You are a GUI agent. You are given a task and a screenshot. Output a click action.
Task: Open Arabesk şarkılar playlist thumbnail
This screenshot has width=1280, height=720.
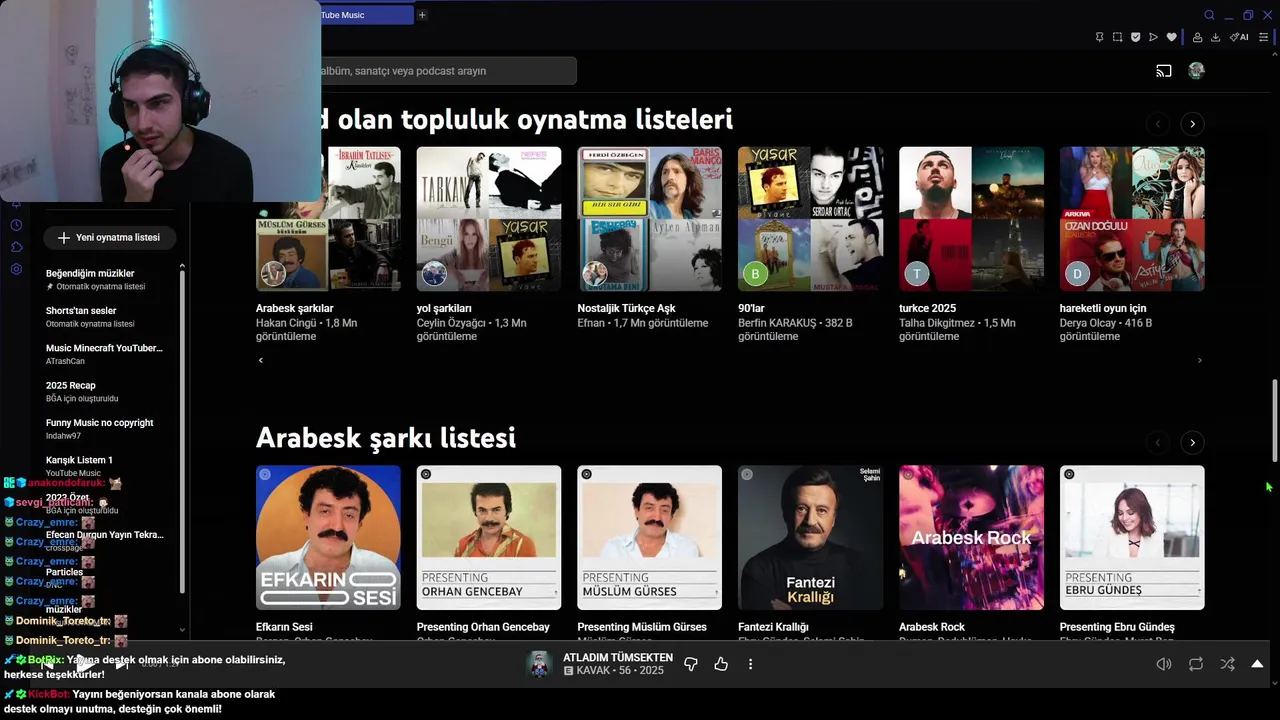(328, 219)
